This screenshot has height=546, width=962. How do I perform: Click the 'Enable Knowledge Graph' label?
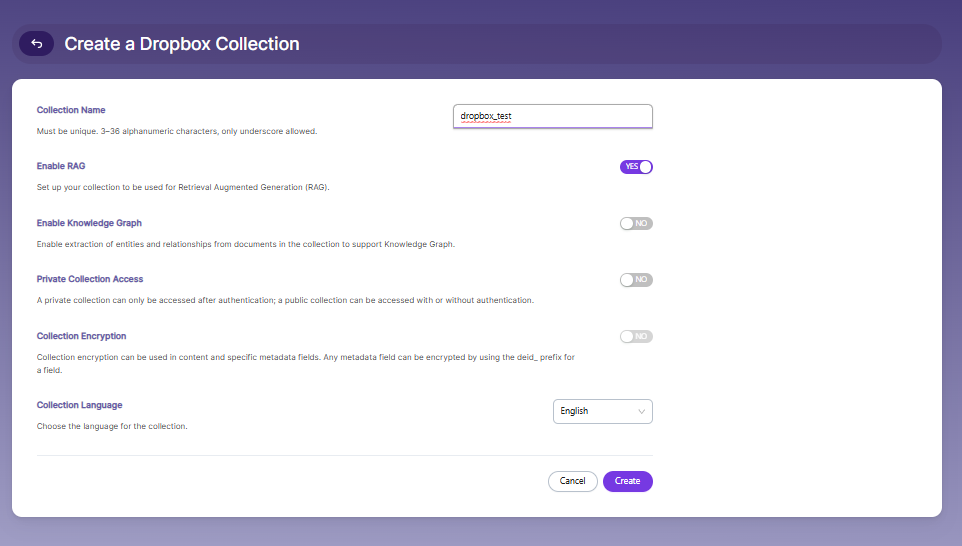89,223
